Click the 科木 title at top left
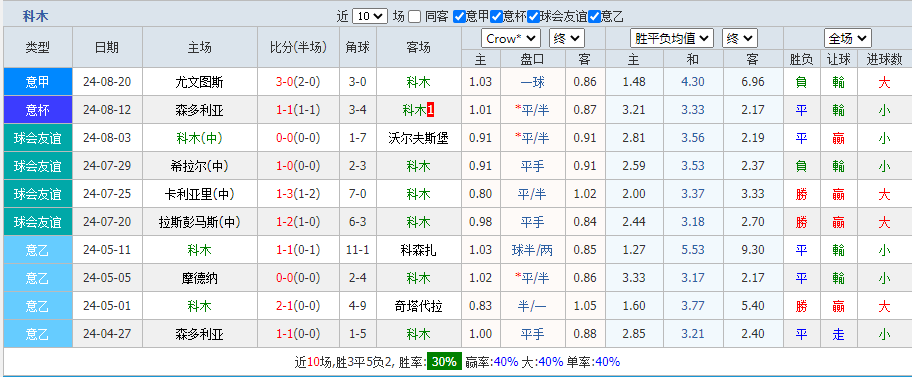Image resolution: width=912 pixels, height=377 pixels. tap(35, 16)
